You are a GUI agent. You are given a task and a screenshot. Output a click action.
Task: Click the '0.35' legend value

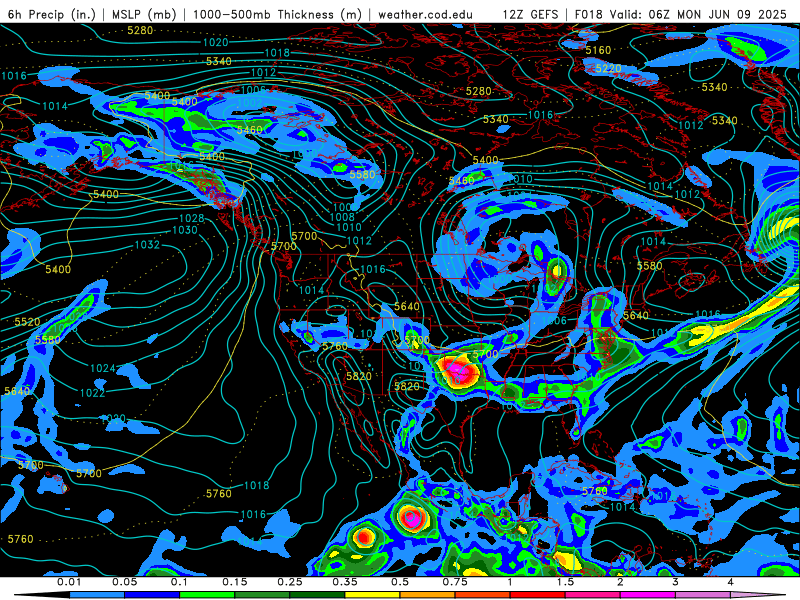345,582
